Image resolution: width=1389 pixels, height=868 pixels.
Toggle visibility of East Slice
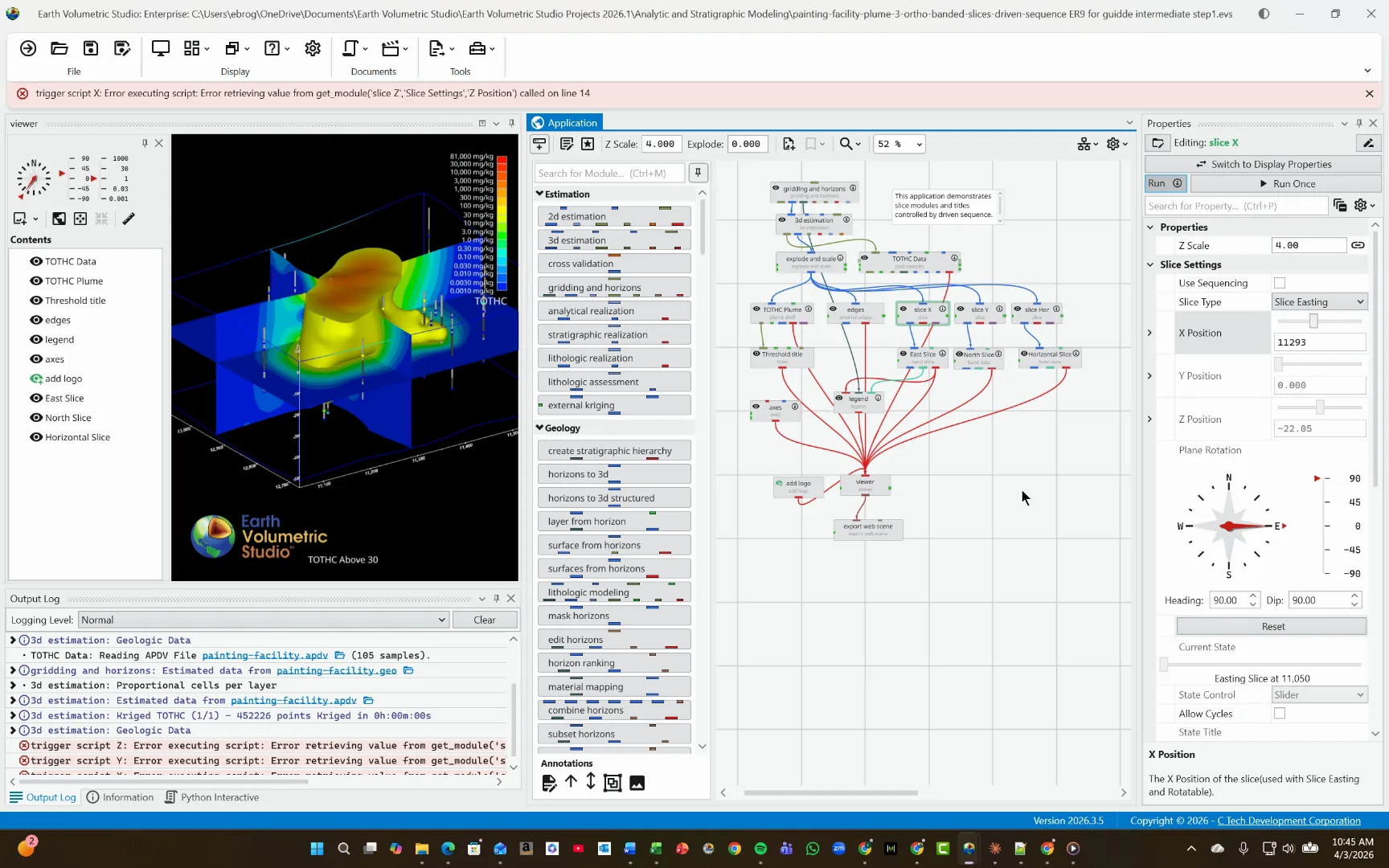[x=36, y=399]
